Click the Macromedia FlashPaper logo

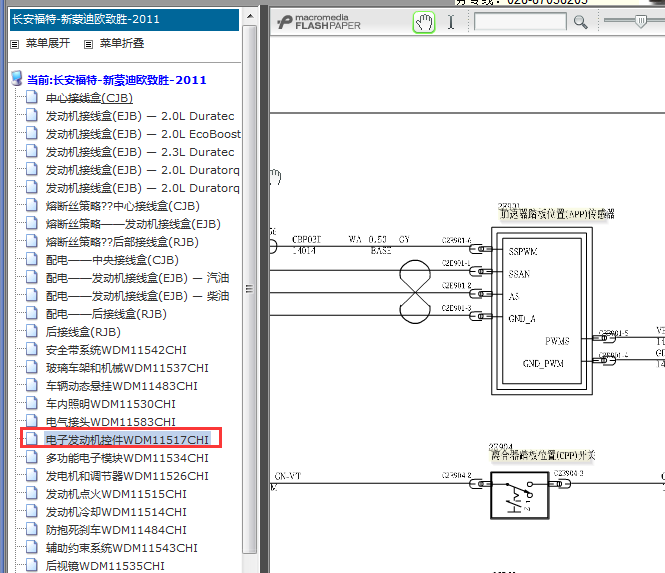[319, 22]
